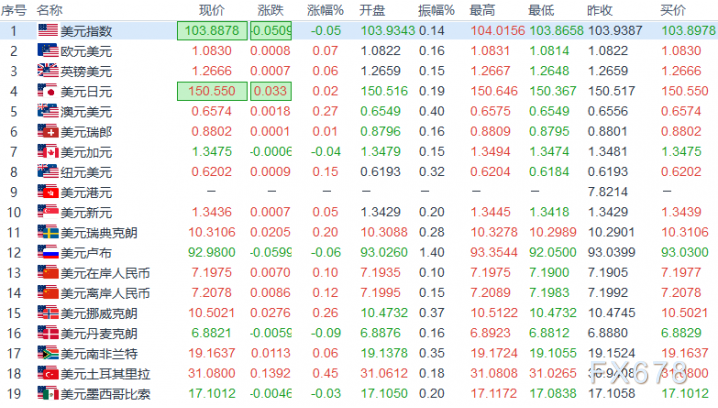The height and width of the screenshot is (408, 718).
Task: Click the EU flag icon for 欧元美元
Action: (48, 50)
